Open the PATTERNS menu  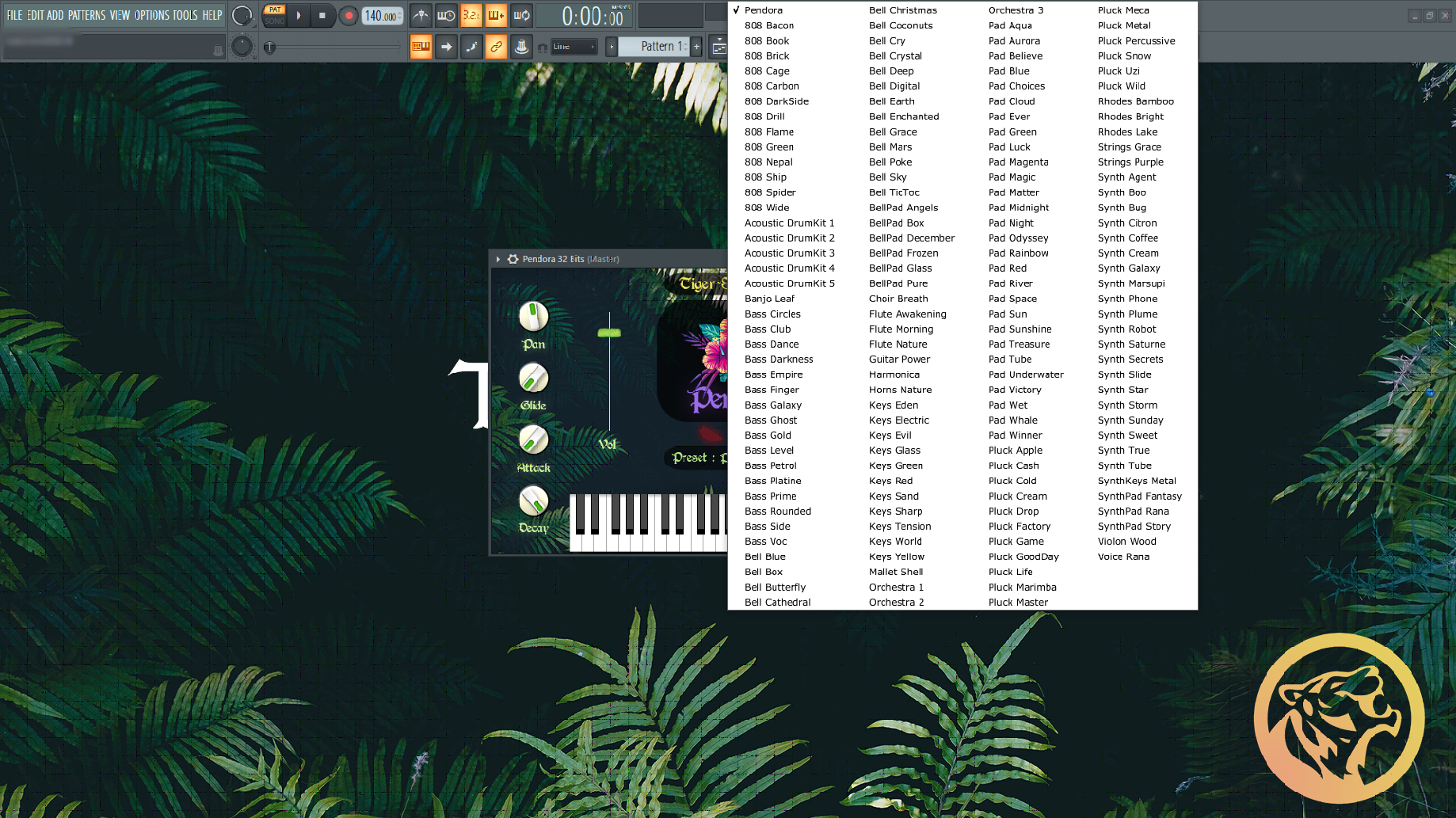coord(86,15)
